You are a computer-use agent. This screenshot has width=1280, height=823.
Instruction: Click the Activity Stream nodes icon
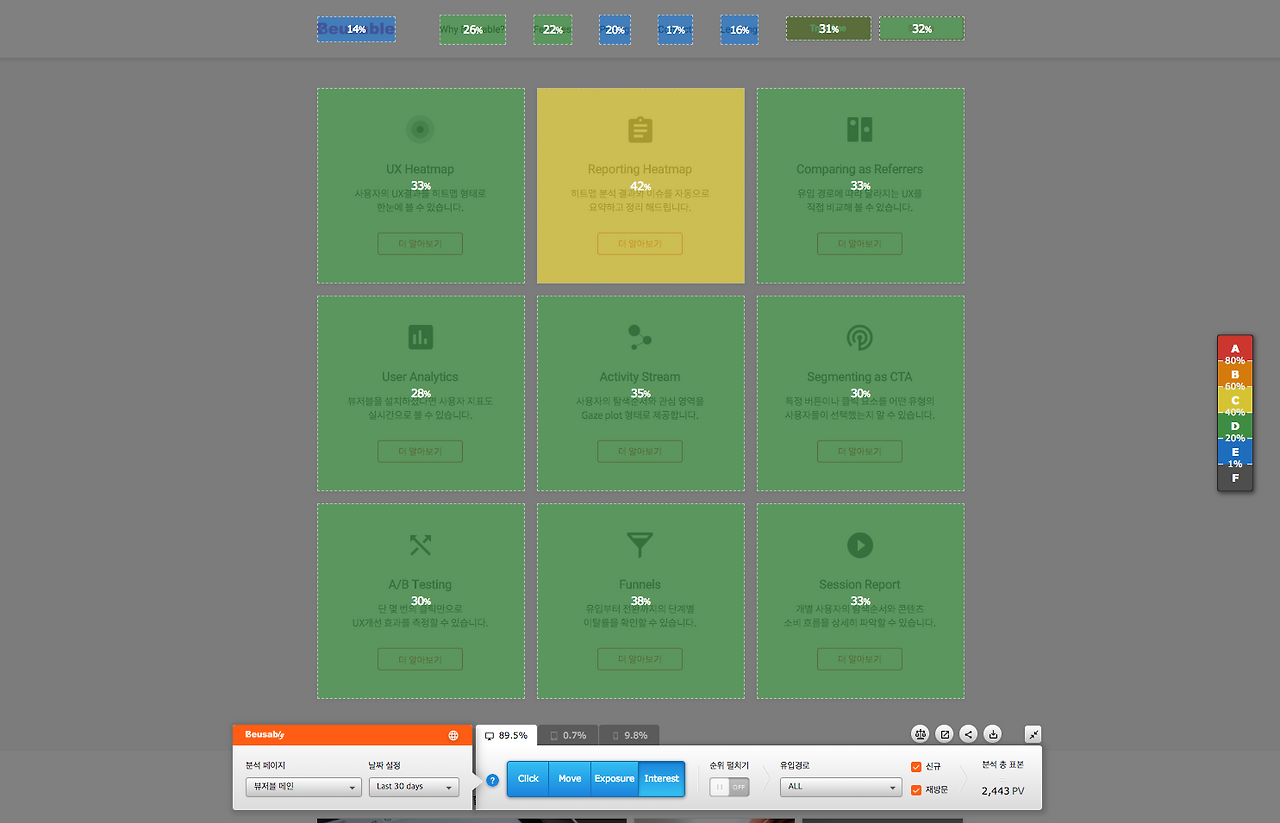click(x=640, y=337)
